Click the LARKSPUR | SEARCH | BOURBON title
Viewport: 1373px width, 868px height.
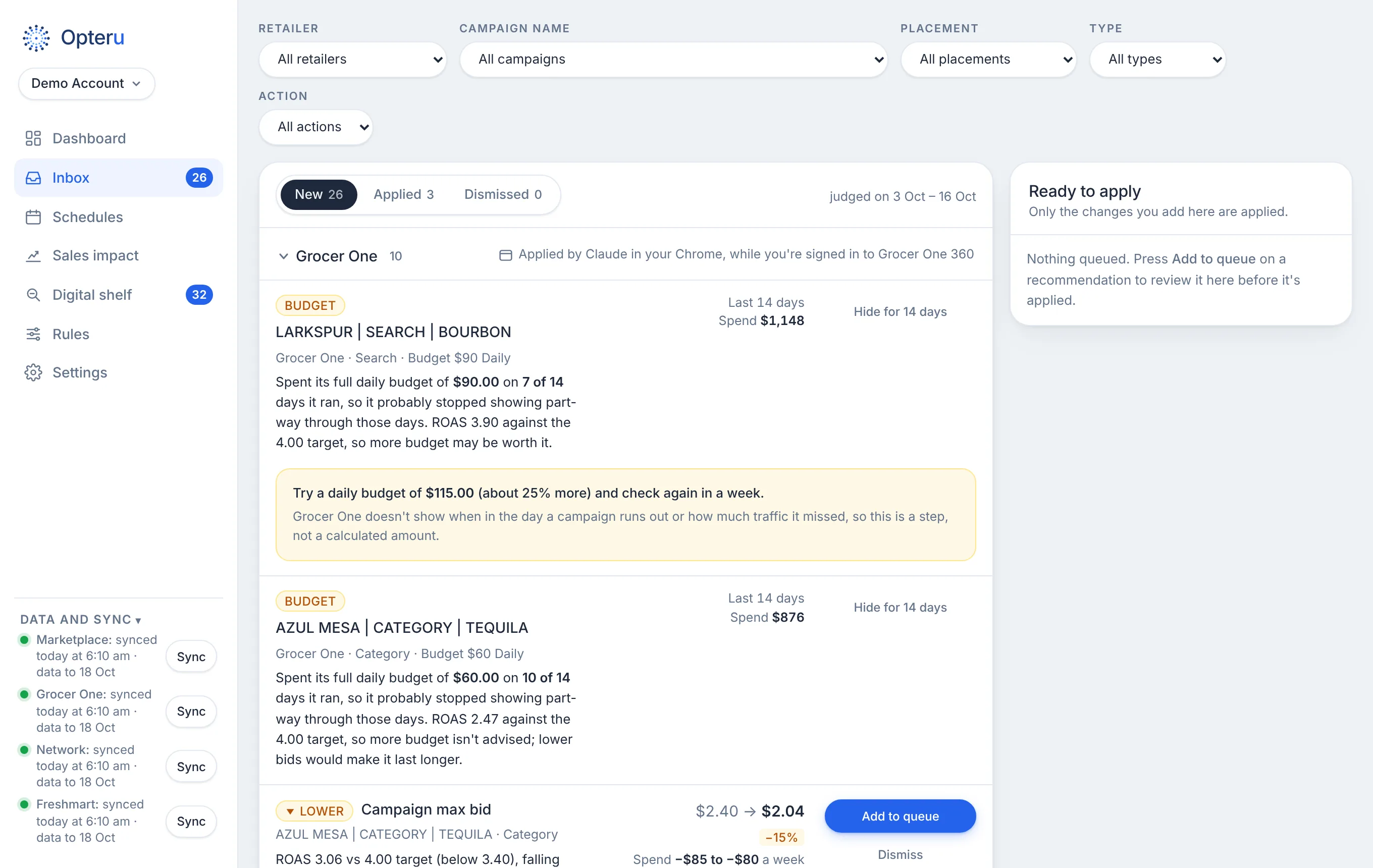pos(393,332)
